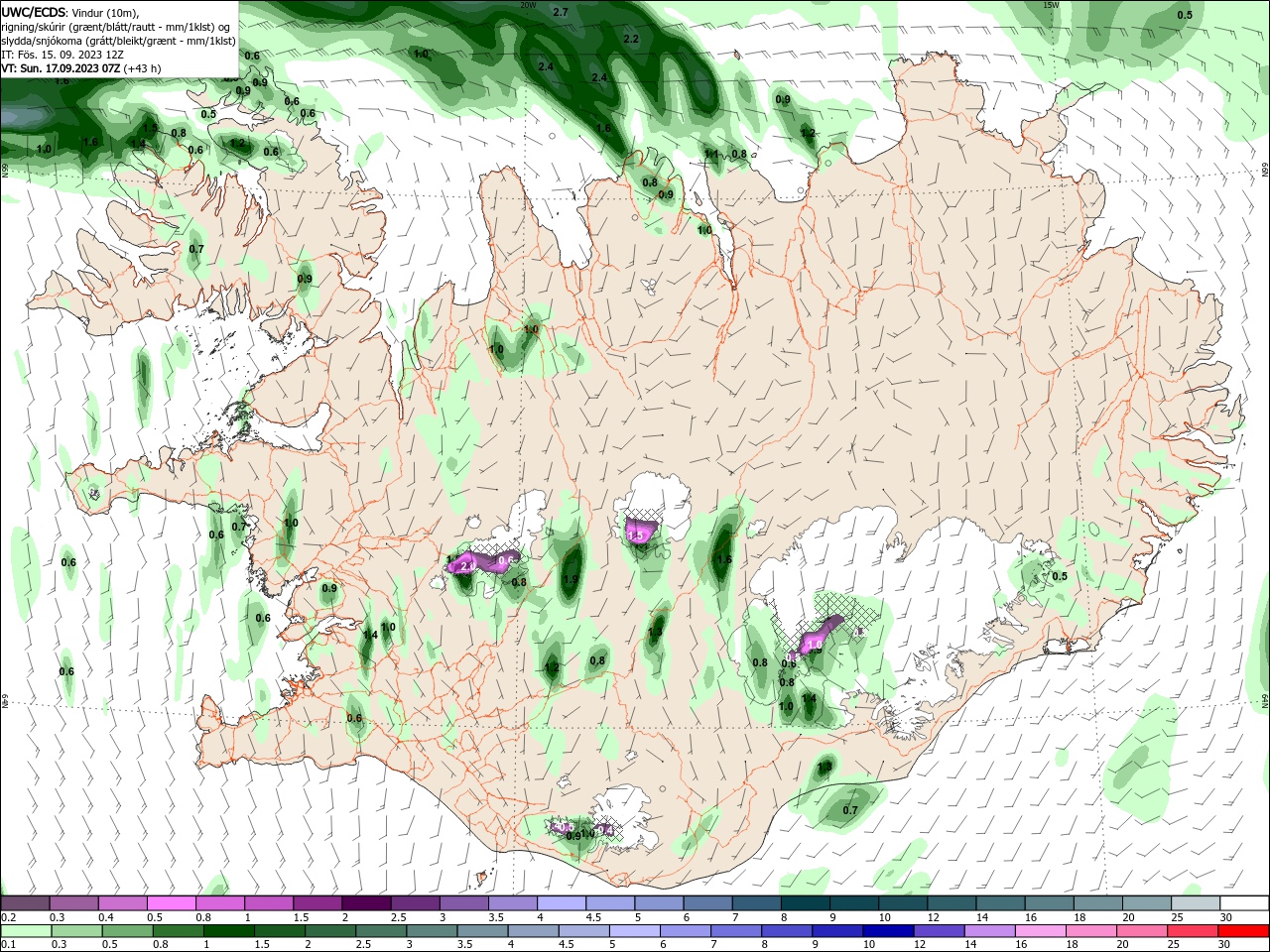Click the 20W longitude label
This screenshot has height=952, width=1270.
coord(528,5)
